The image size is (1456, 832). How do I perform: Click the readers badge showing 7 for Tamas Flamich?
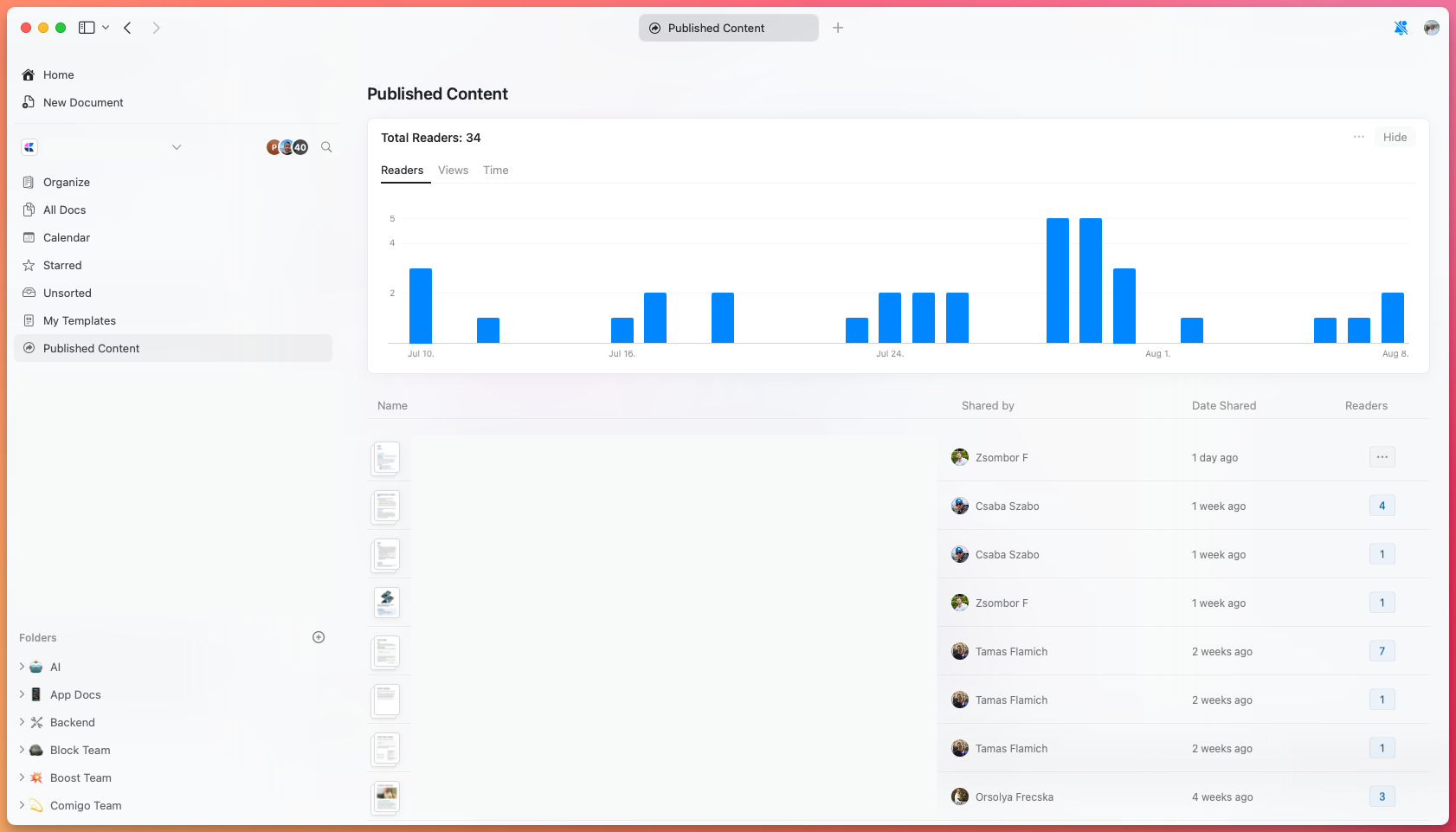(x=1382, y=651)
